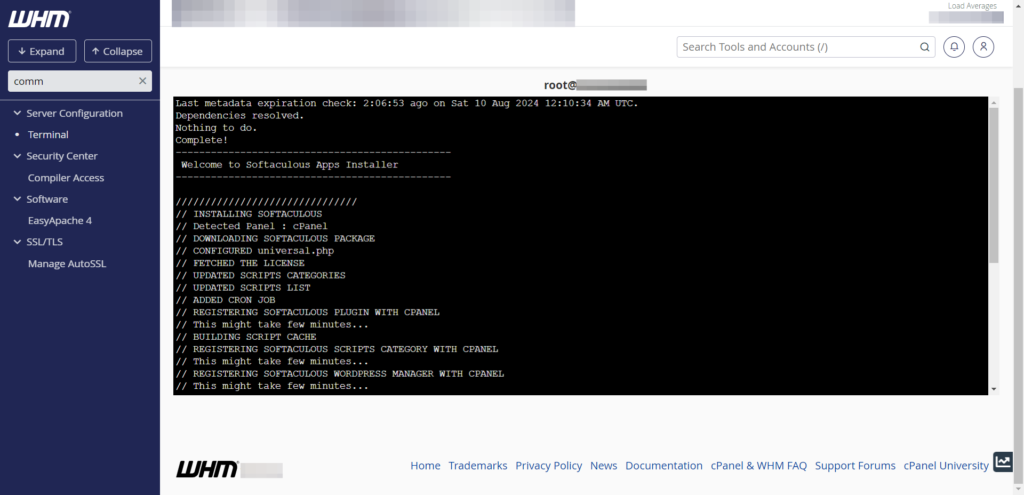This screenshot has height=495, width=1024.
Task: Click the terminal scroll down arrow
Action: 994,389
